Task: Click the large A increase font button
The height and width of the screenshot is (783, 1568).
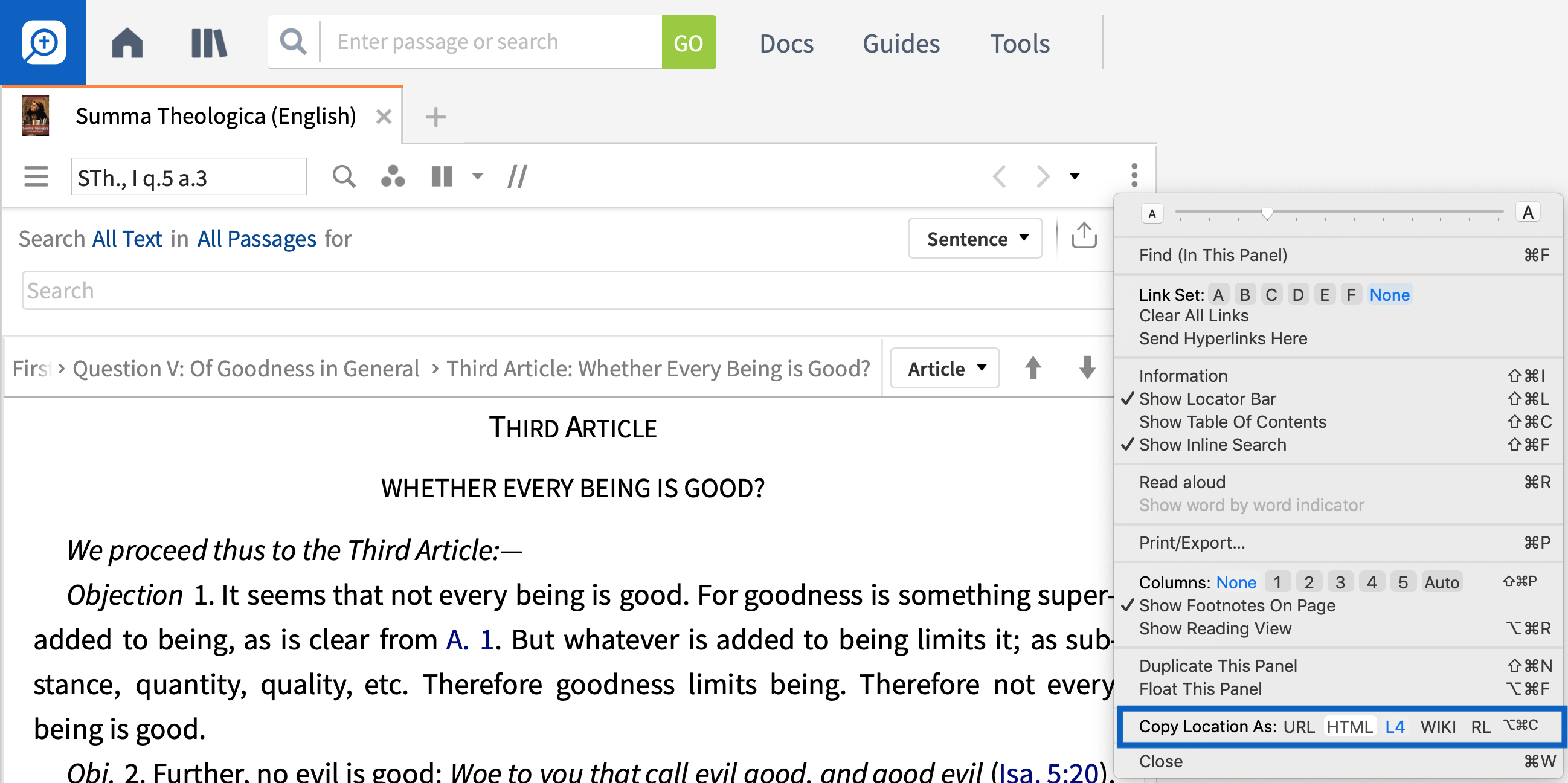Action: [1527, 213]
